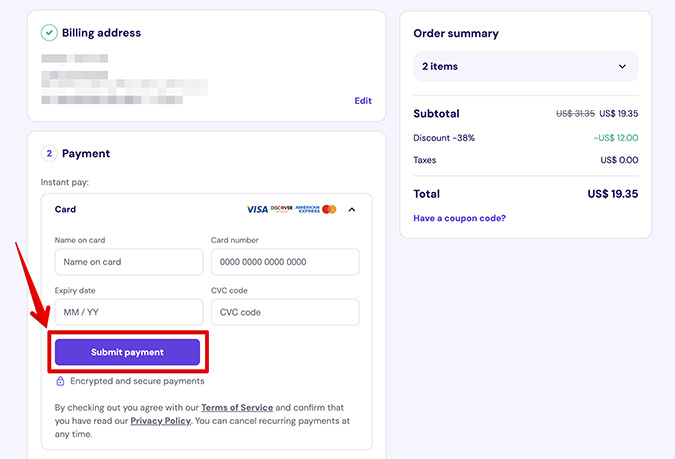This screenshot has width=675, height=459.
Task: Click the Mastercard logo
Action: (x=329, y=209)
